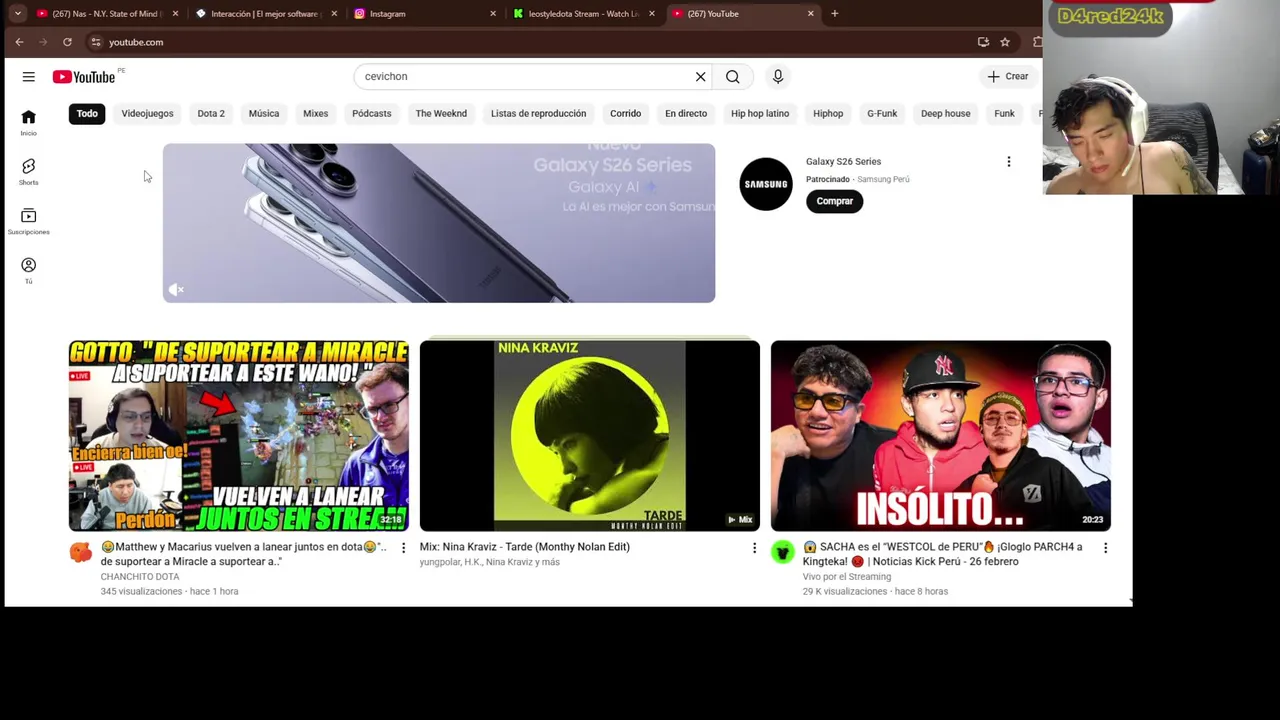The height and width of the screenshot is (720, 1280).
Task: Start voice search with microphone
Action: click(x=778, y=76)
